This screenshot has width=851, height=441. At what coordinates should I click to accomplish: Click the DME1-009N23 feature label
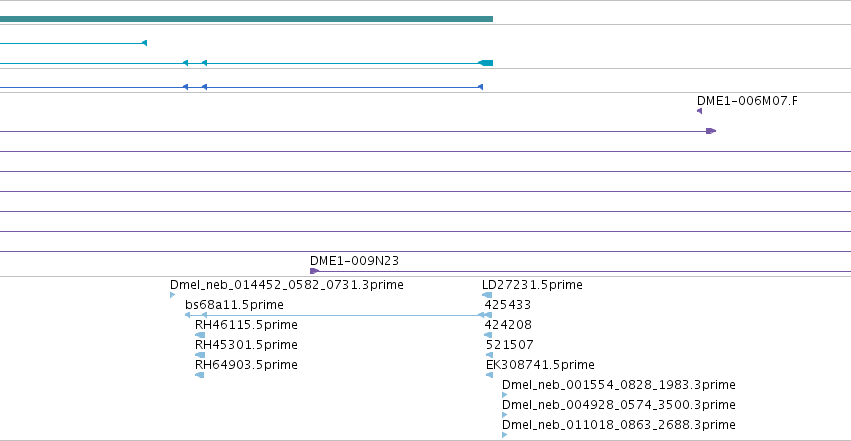(354, 261)
